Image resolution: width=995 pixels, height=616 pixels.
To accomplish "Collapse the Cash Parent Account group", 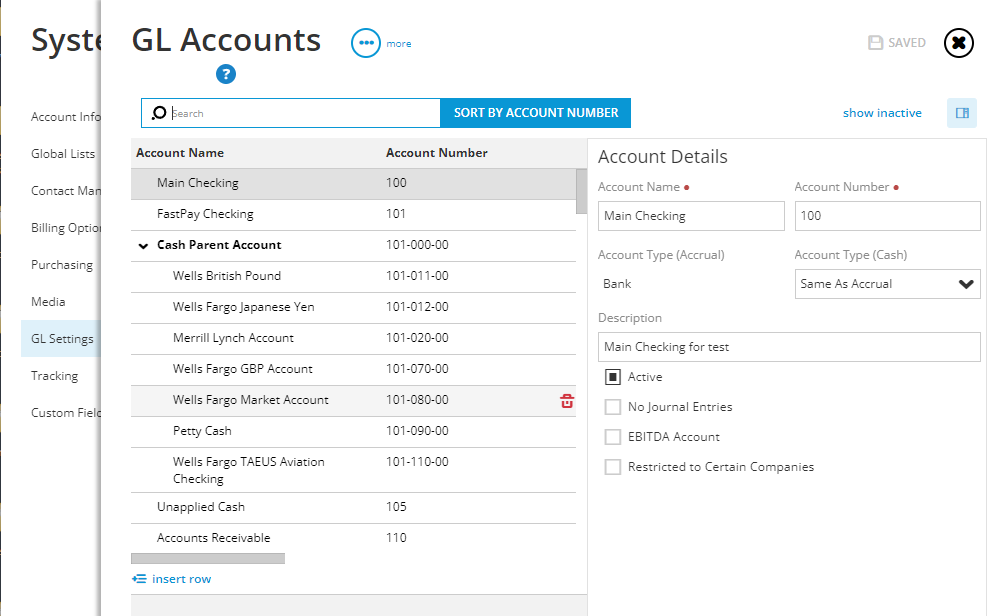I will tap(143, 245).
